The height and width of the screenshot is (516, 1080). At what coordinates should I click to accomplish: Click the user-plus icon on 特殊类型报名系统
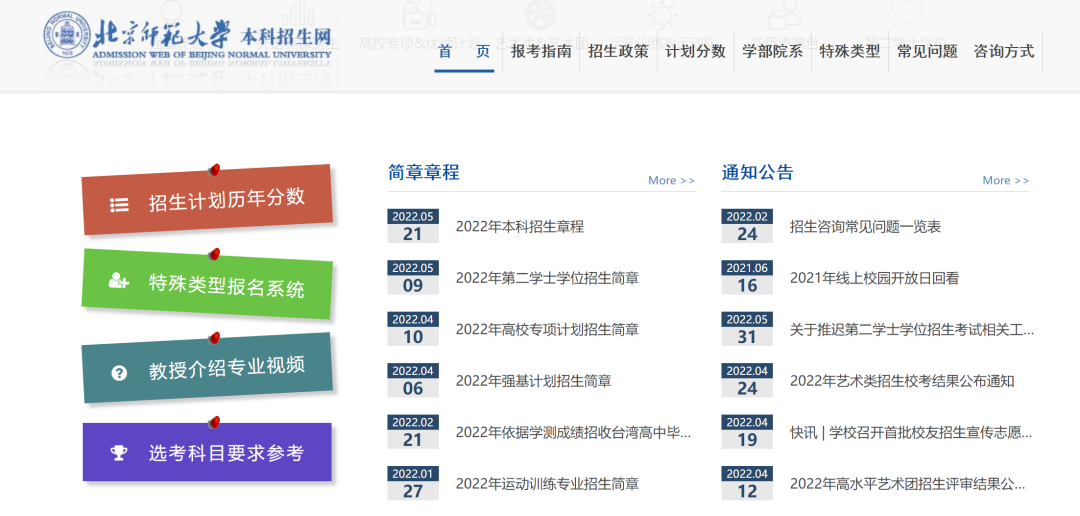click(x=119, y=281)
